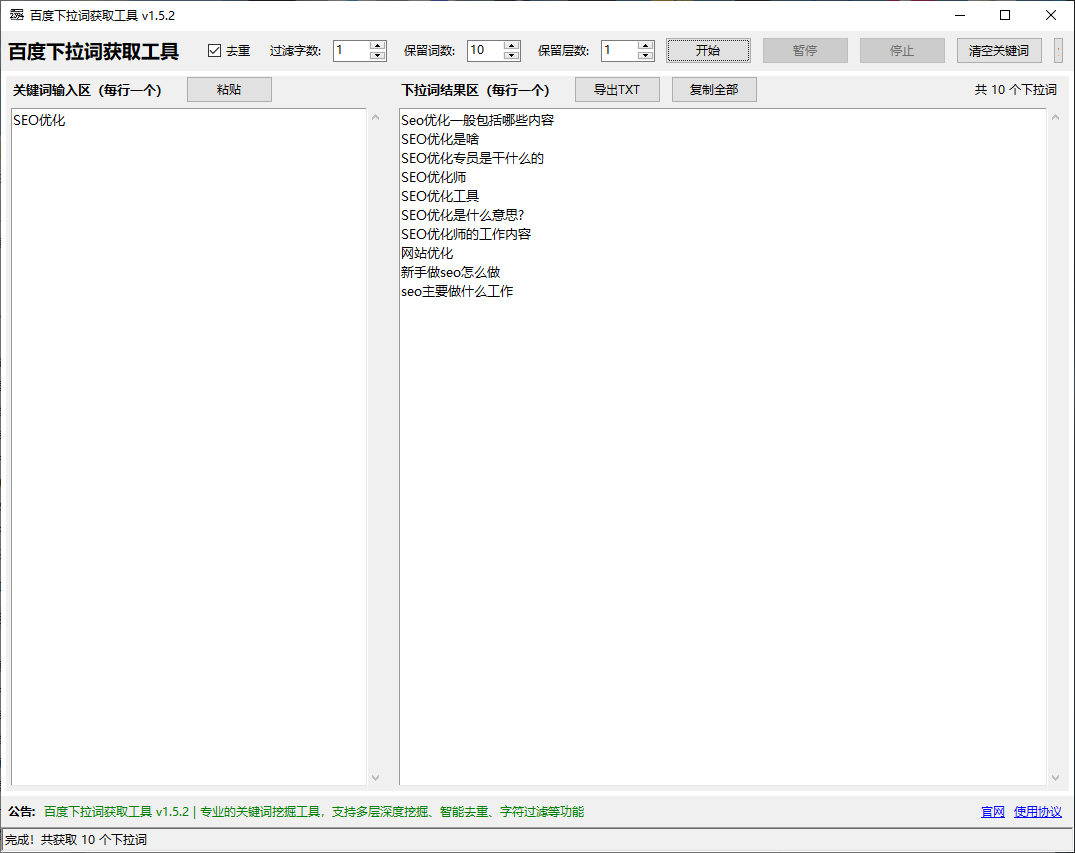Click the app icon in title bar
The width and height of the screenshot is (1075, 853).
16,15
